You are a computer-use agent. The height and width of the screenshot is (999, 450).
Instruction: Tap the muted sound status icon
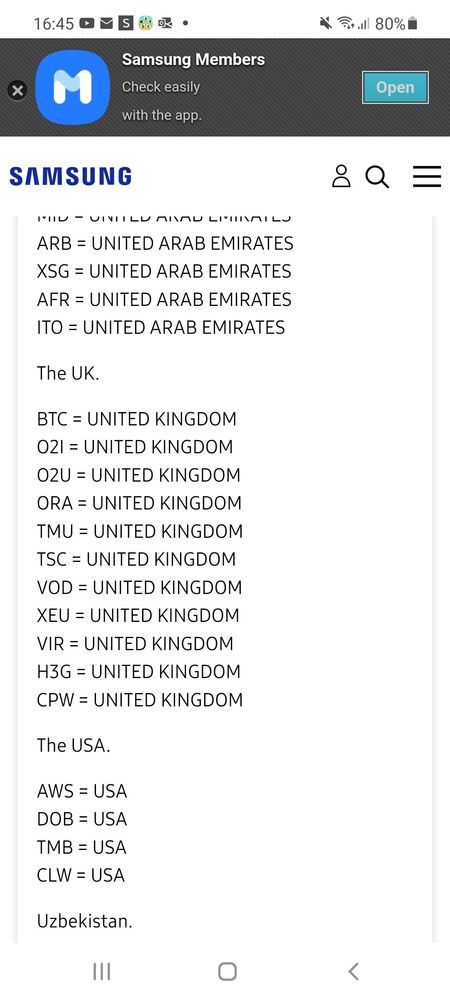[x=326, y=24]
